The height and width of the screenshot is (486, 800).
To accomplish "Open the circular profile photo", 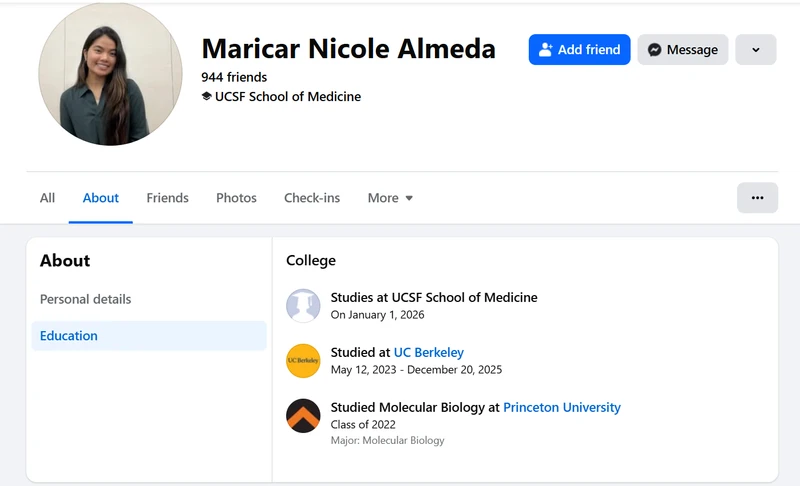I will 110,74.
